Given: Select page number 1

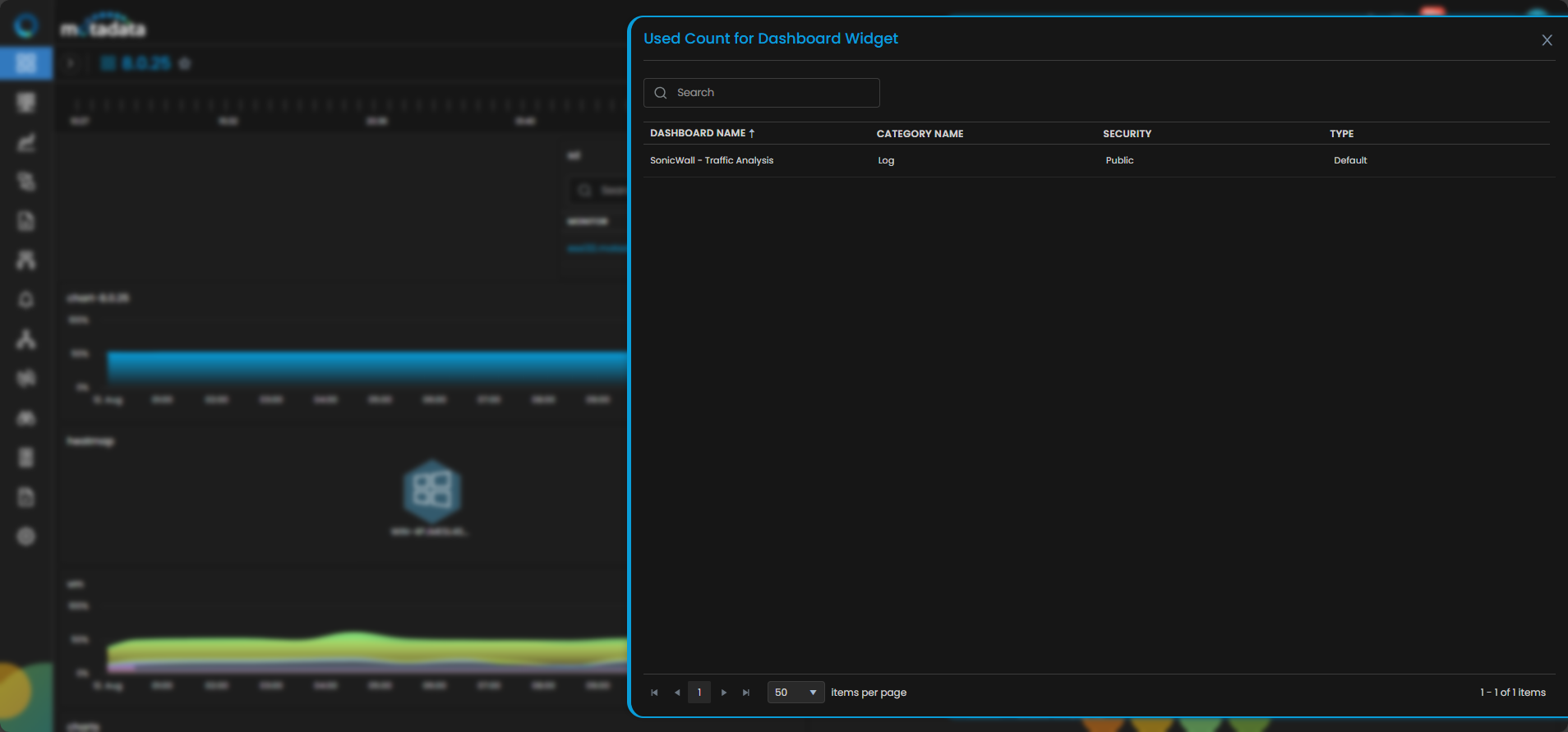Looking at the screenshot, I should tap(699, 693).
